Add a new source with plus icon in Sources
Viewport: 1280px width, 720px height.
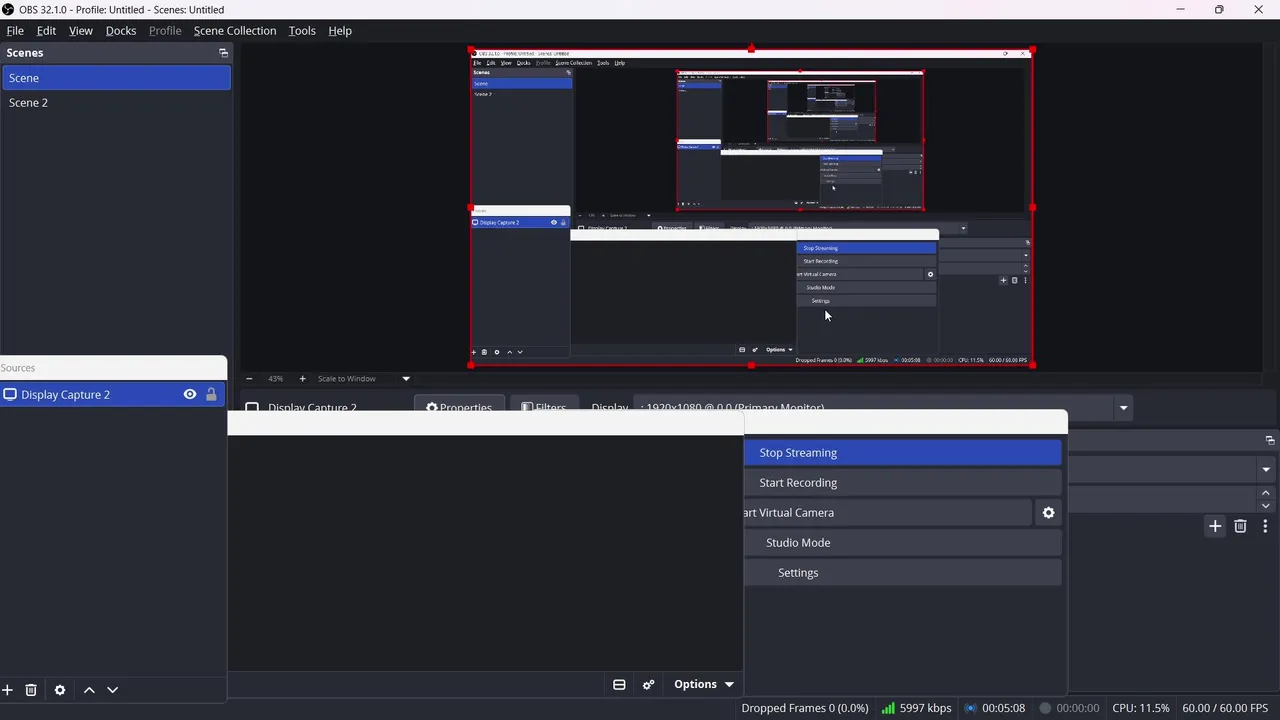(7, 690)
